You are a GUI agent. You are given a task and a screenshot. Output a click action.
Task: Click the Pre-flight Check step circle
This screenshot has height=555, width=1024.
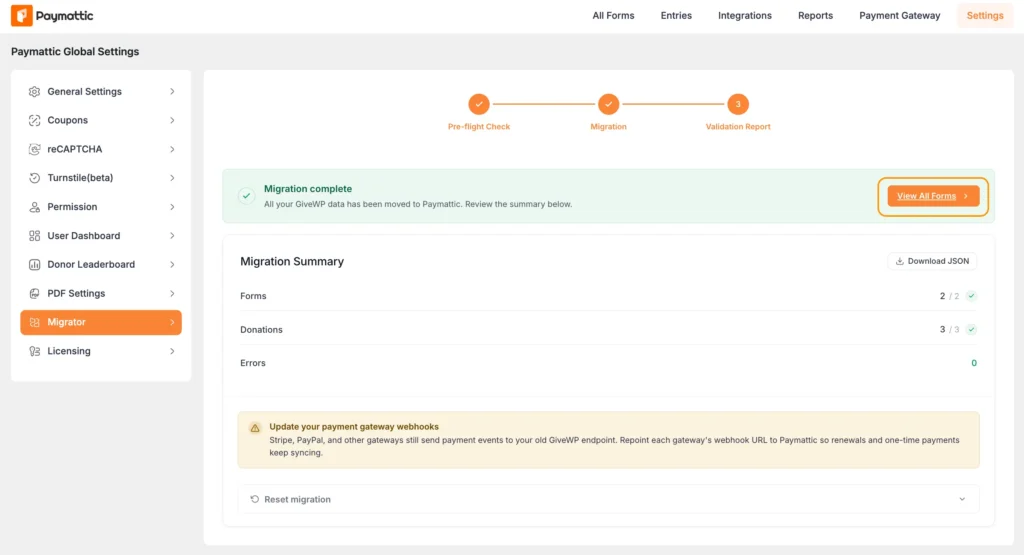(479, 104)
